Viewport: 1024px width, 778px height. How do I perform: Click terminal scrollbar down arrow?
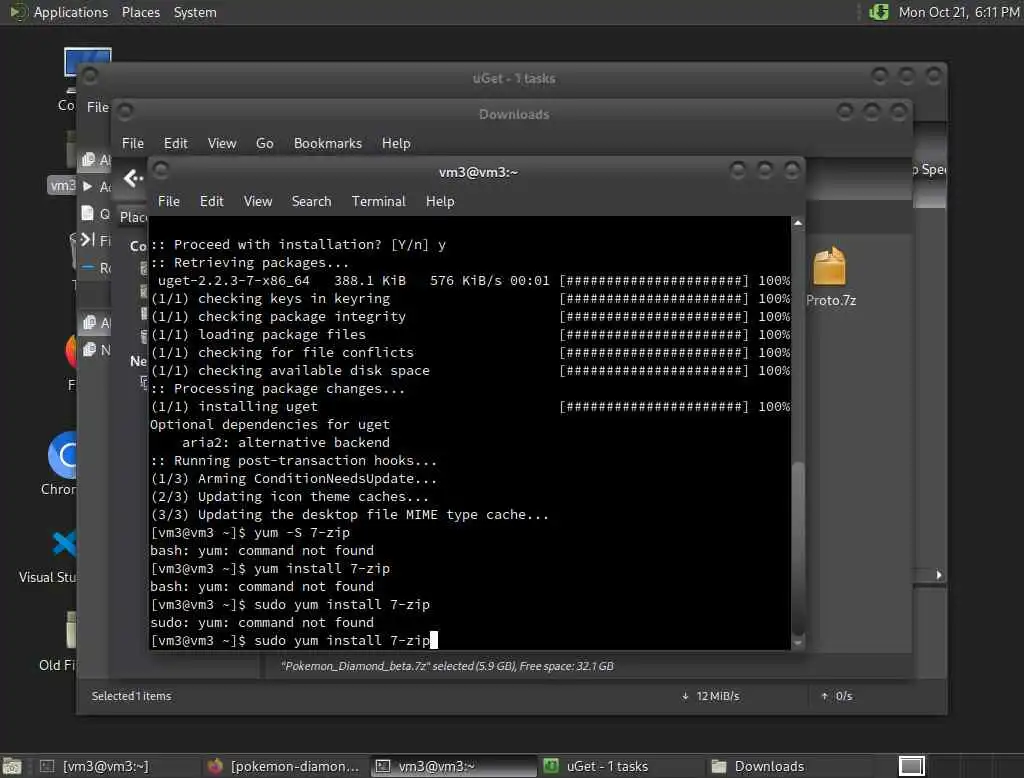pos(797,643)
